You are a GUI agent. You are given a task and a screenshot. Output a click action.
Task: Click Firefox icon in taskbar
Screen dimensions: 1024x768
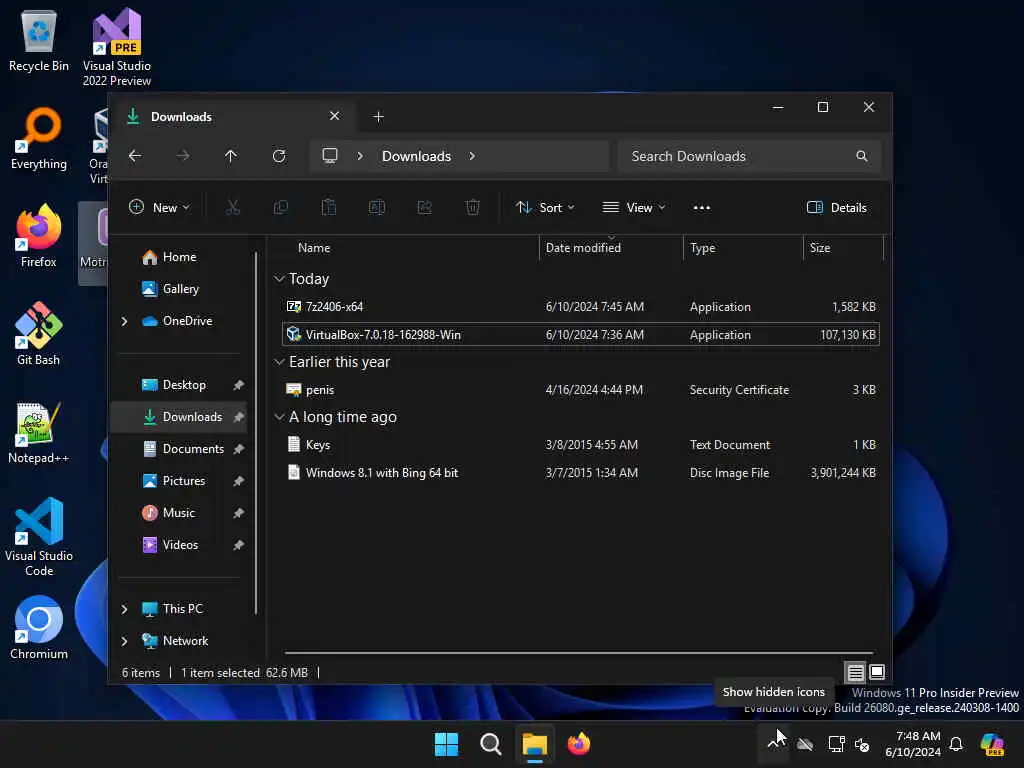tap(579, 744)
